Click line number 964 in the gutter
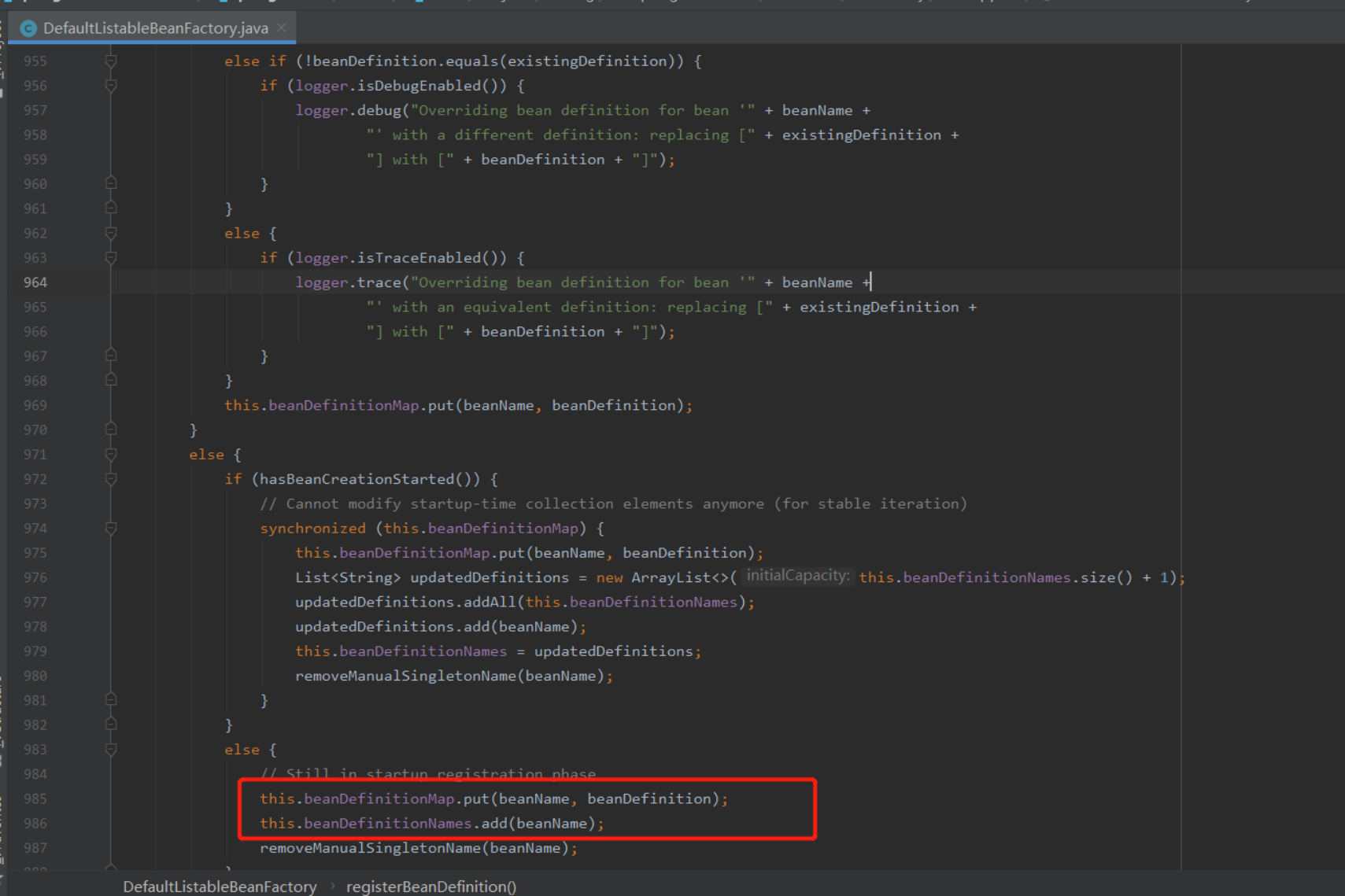The image size is (1345, 896). click(x=35, y=282)
